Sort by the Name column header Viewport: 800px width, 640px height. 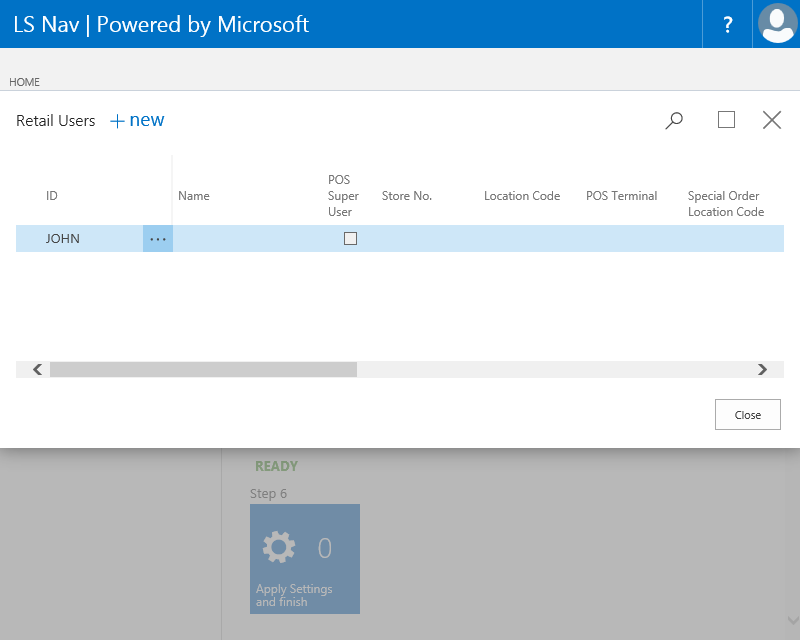(x=194, y=196)
